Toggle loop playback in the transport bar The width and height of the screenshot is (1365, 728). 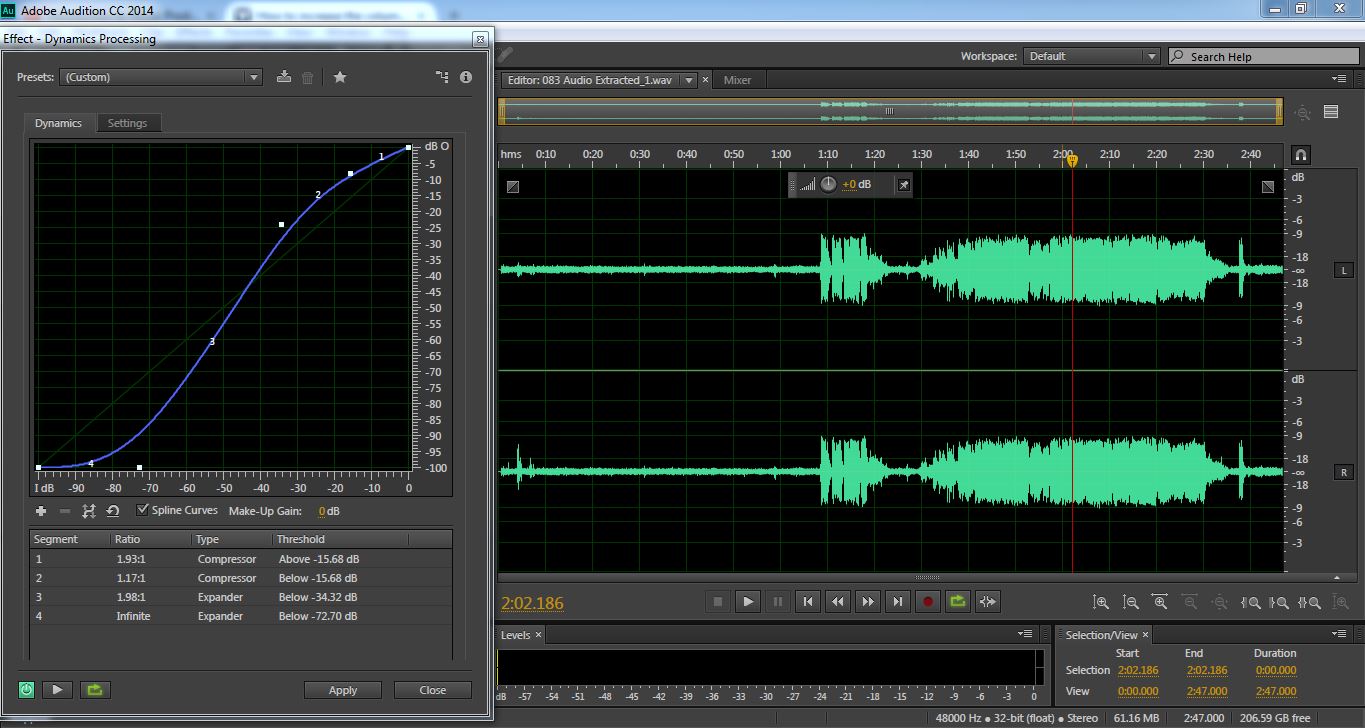pos(958,601)
